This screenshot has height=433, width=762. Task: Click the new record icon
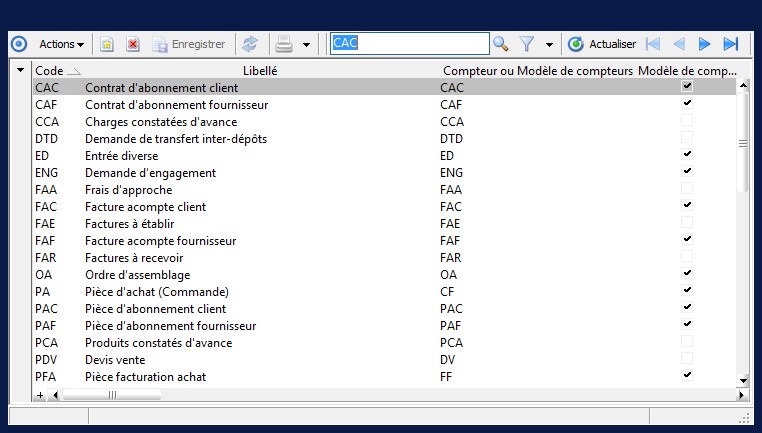(x=107, y=44)
